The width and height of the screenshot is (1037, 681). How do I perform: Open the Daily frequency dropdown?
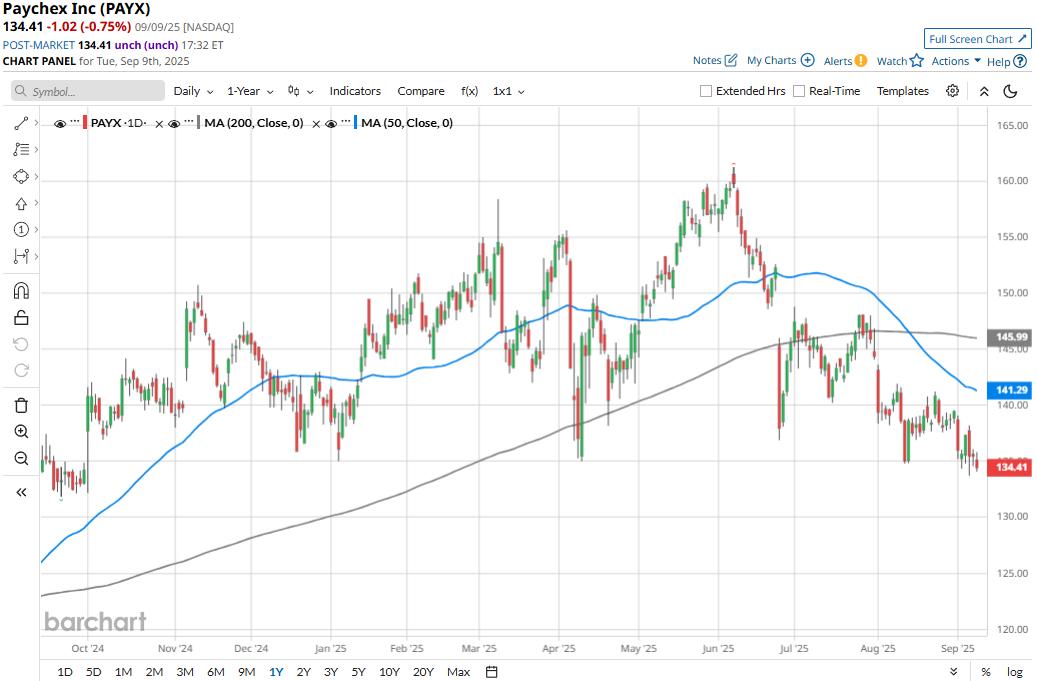pyautogui.click(x=193, y=91)
